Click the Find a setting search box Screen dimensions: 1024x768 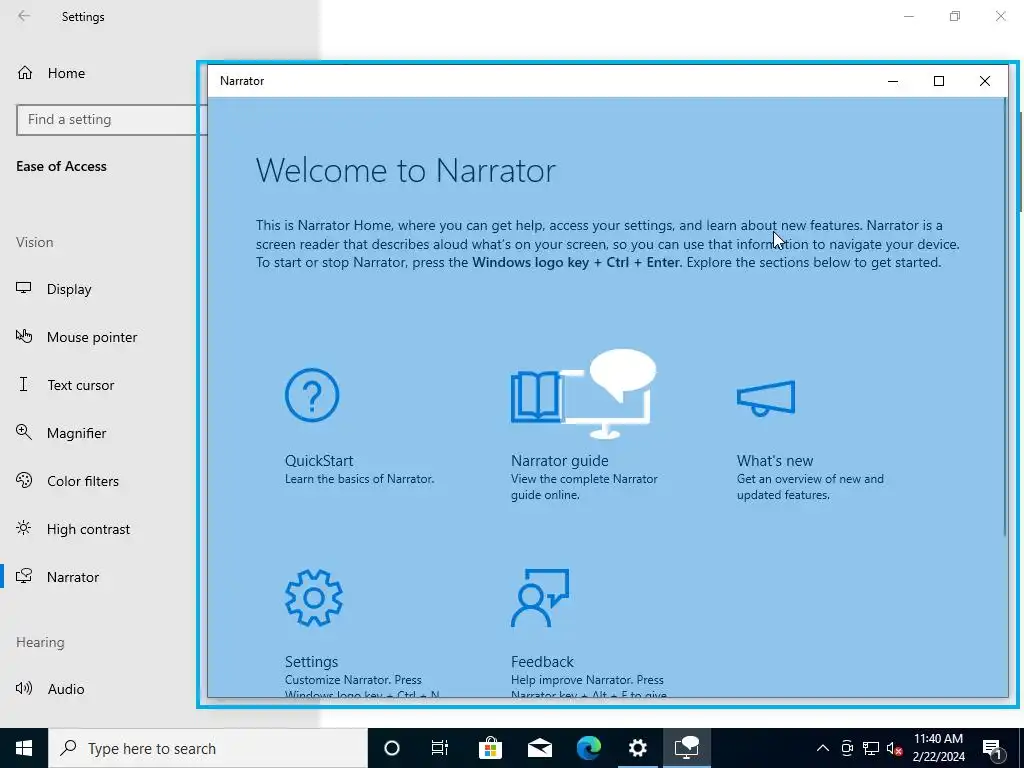point(111,120)
